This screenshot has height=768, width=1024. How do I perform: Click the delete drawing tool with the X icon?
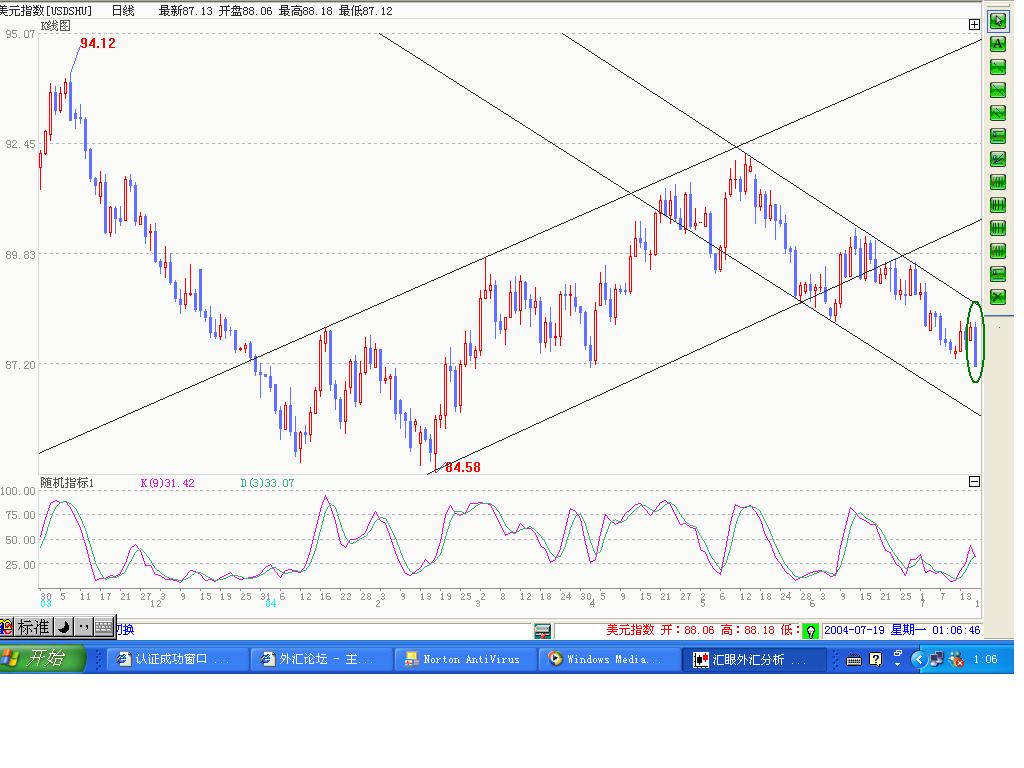(997, 297)
